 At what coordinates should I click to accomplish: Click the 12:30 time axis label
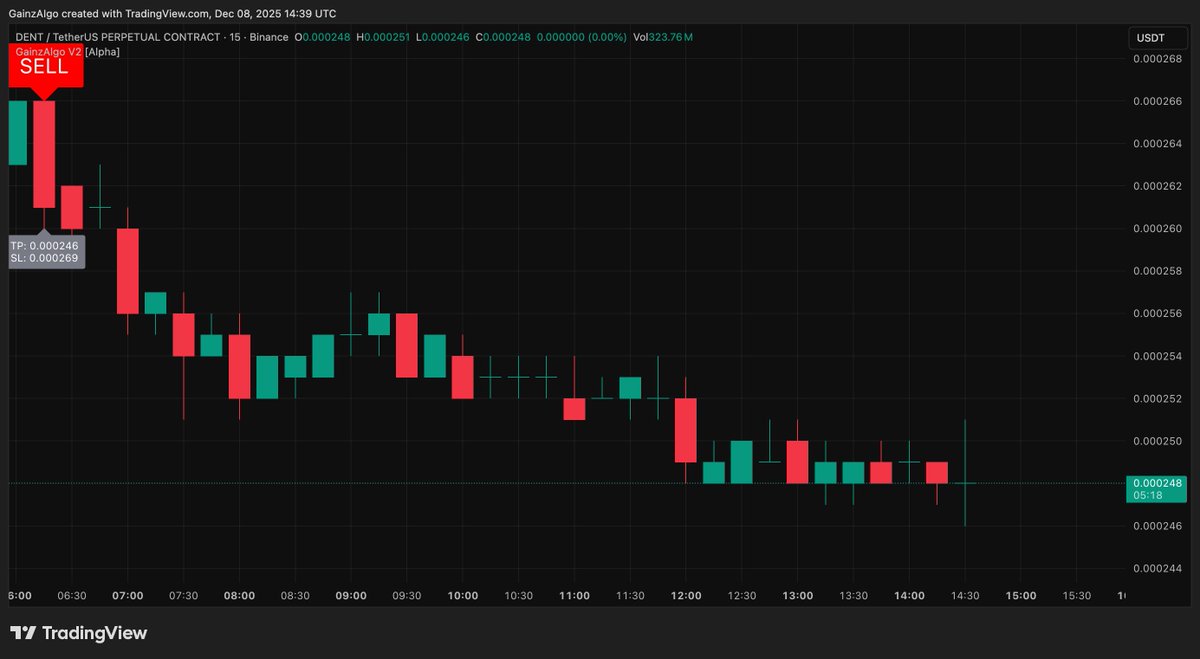coord(742,595)
